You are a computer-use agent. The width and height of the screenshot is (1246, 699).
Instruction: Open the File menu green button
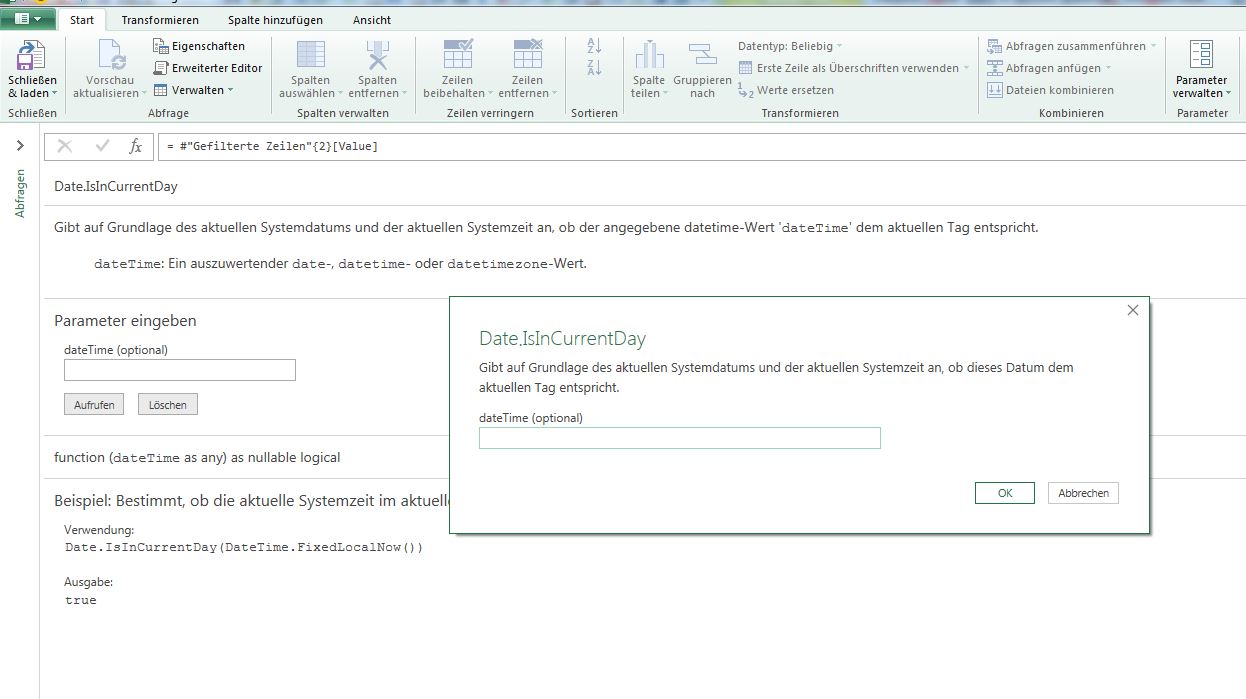[28, 19]
